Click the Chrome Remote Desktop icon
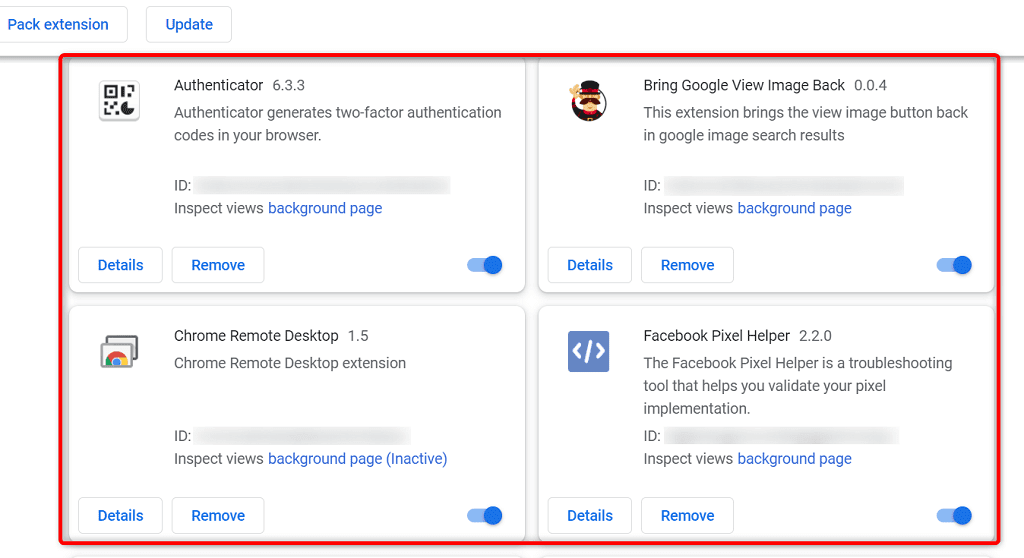Screen dimensions: 1024x558 tap(119, 352)
